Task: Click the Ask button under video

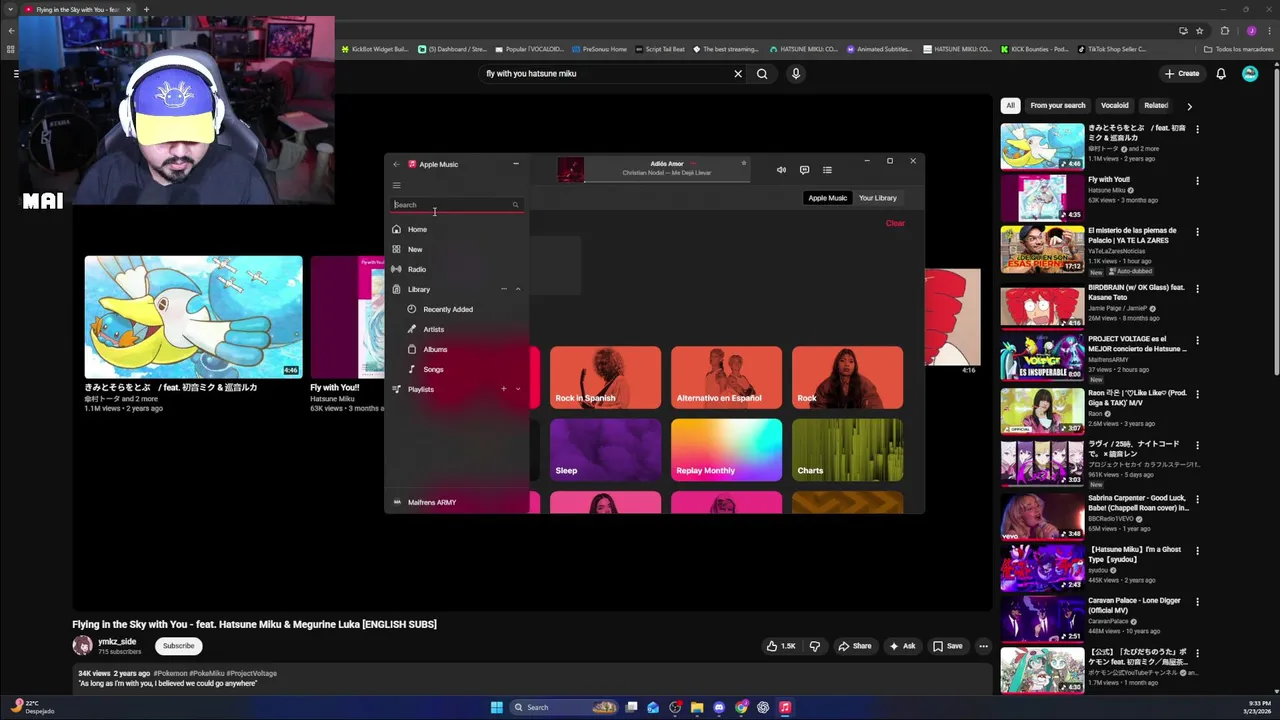Action: (902, 646)
